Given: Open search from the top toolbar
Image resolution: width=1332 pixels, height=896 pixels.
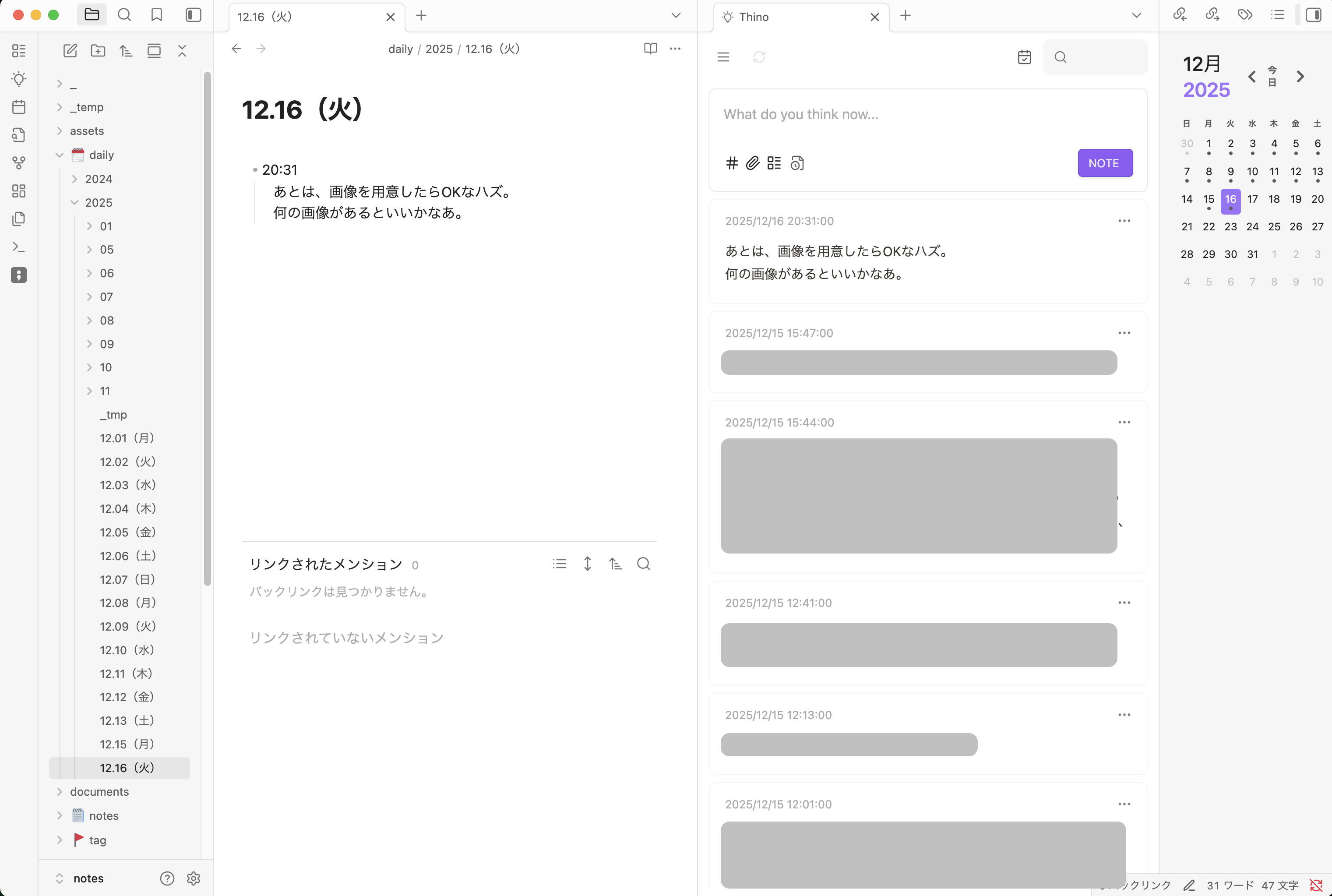Looking at the screenshot, I should coord(124,15).
